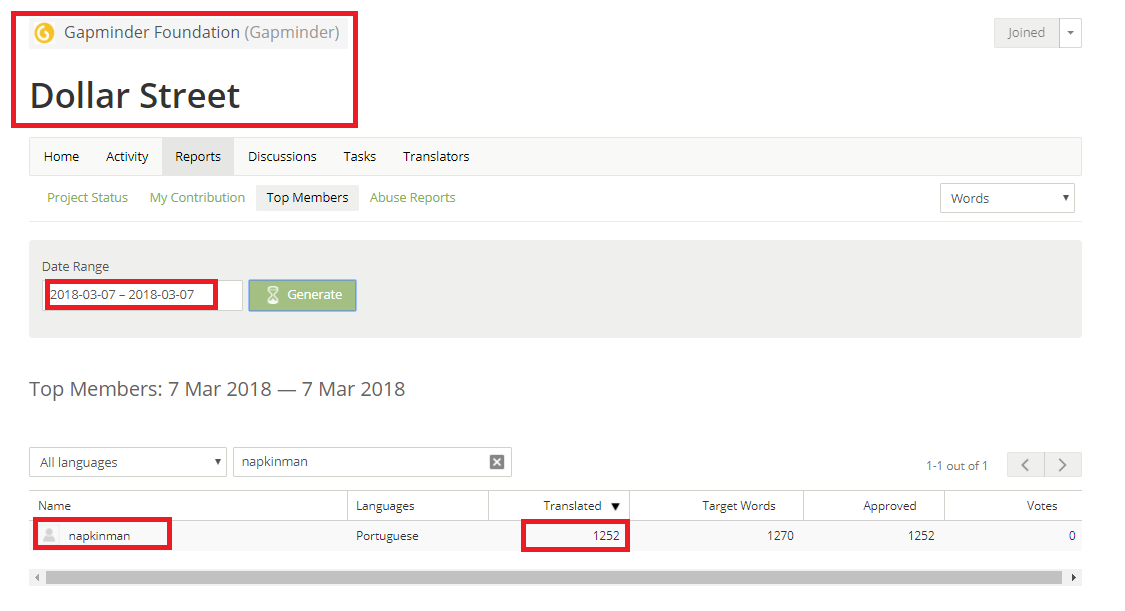Expand the dropdown arrow beside Joined

click(1070, 33)
